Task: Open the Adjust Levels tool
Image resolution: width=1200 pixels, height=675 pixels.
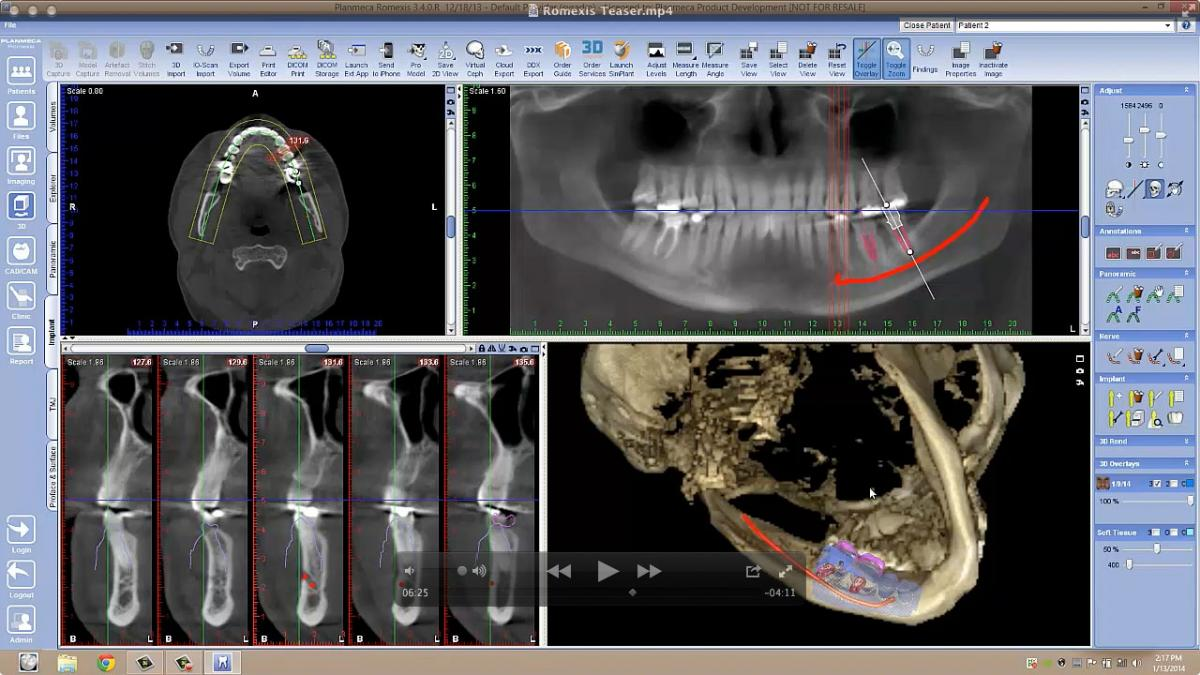Action: tap(656, 59)
